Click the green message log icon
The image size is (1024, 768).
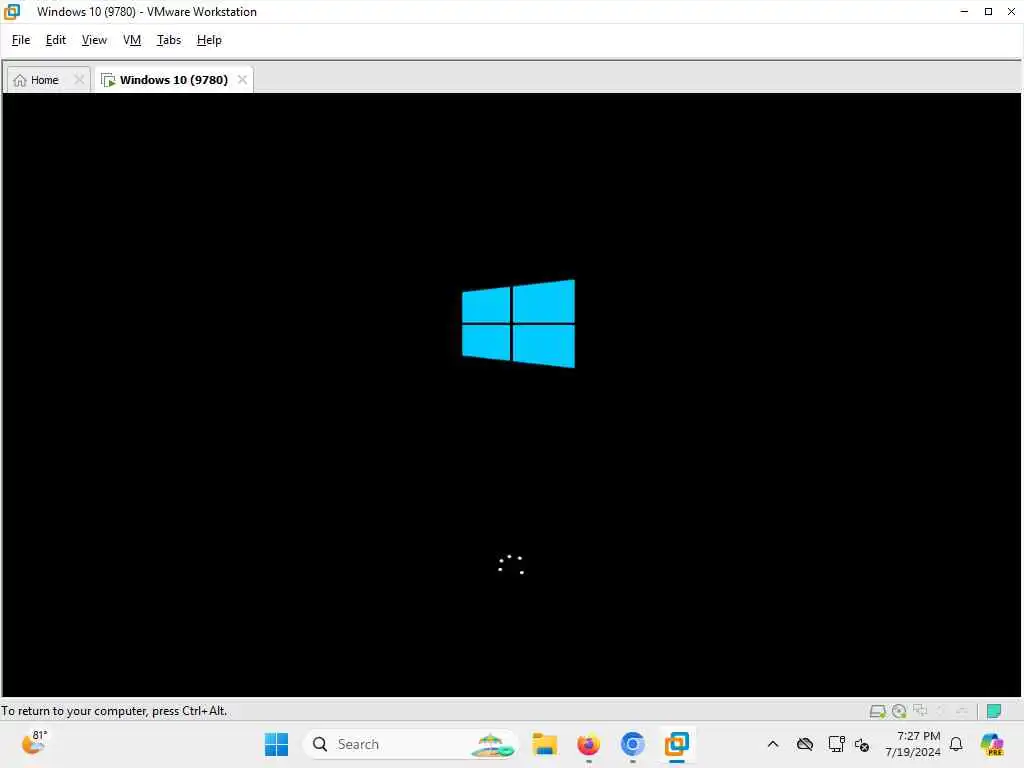(x=994, y=711)
